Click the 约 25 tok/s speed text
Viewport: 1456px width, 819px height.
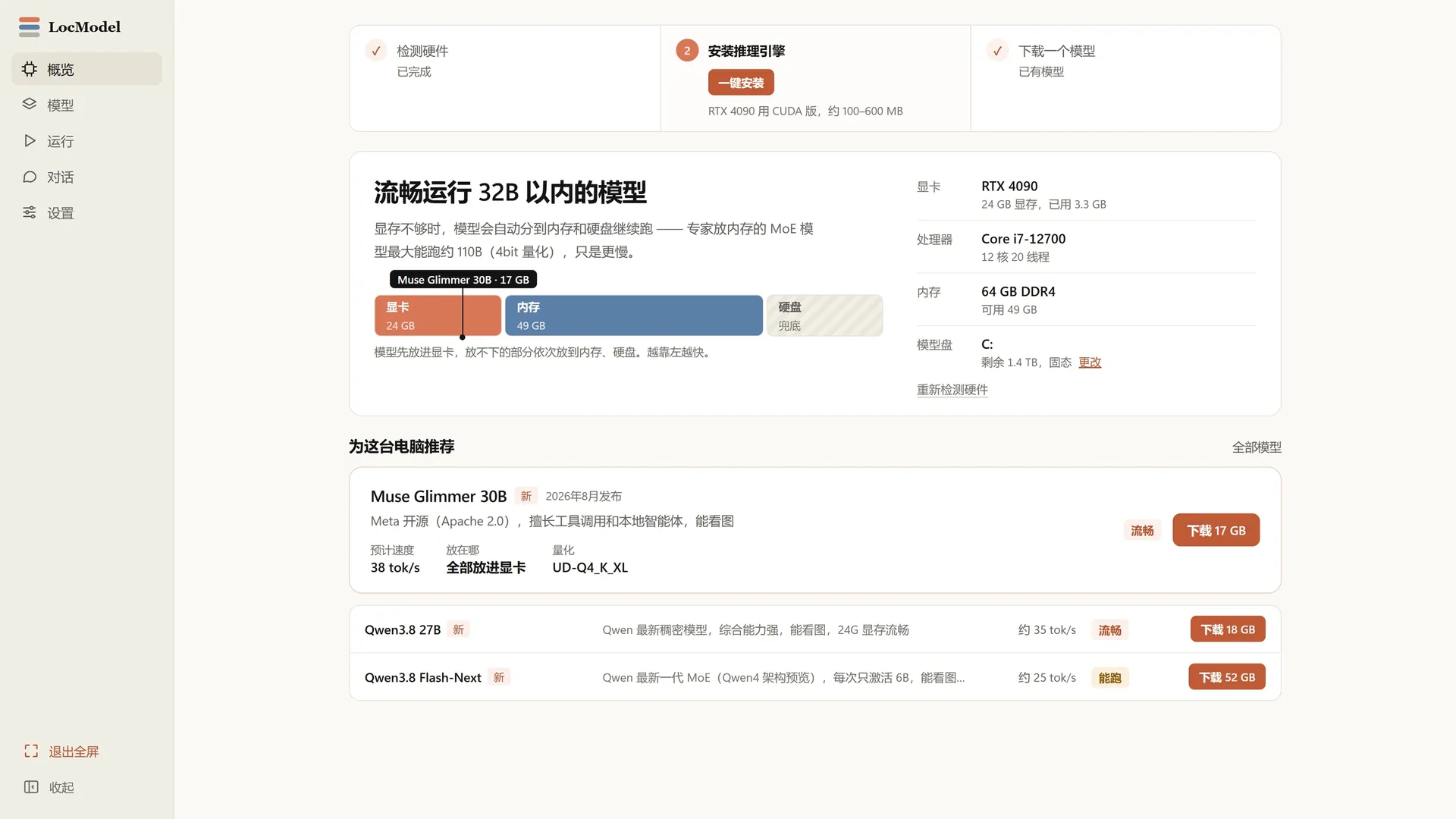coord(1046,678)
